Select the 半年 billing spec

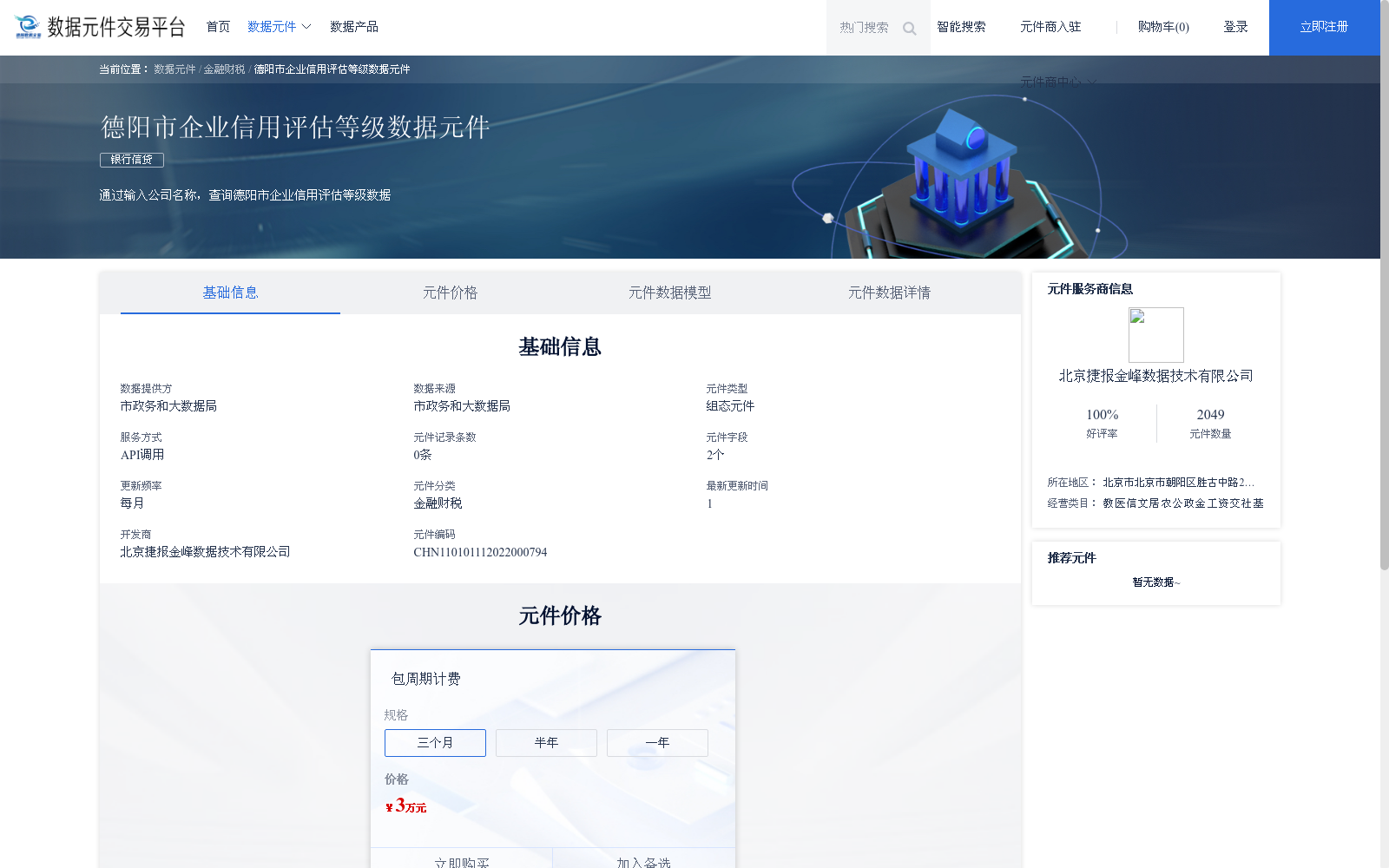coord(545,742)
